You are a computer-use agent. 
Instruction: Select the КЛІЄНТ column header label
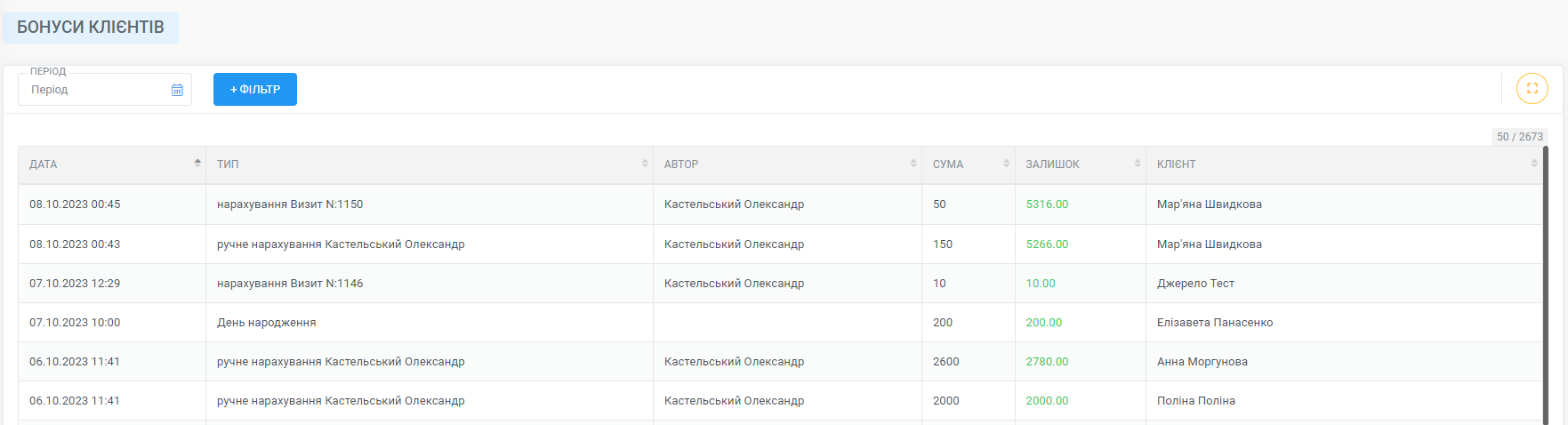1176,164
